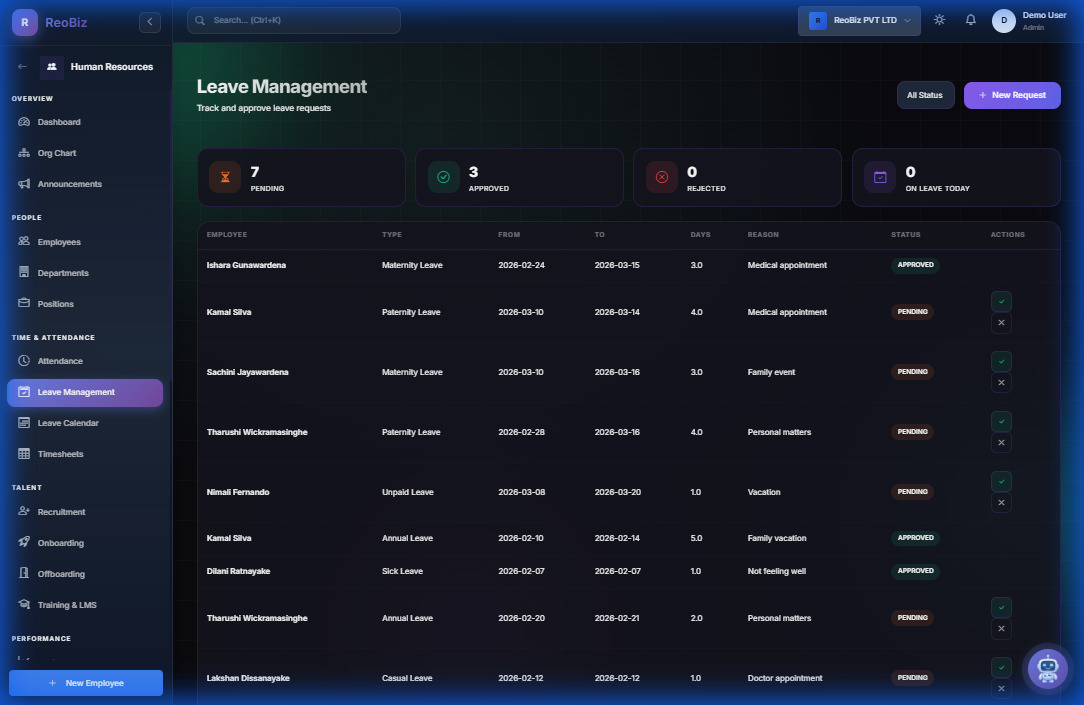Reject Sachini Jayawardena's maternity leave request
Screen dimensions: 1084x705
1001,382
